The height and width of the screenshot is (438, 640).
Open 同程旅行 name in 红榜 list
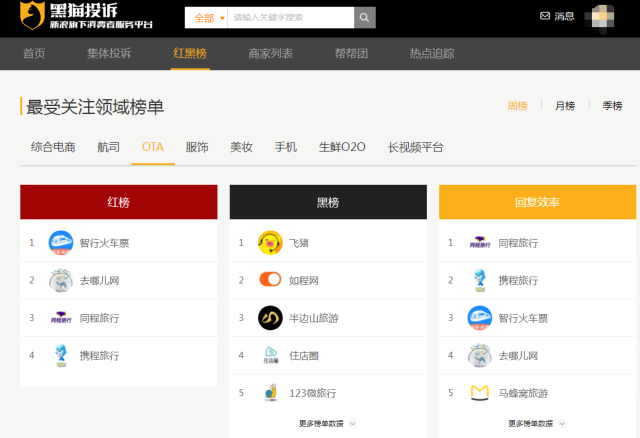99,318
